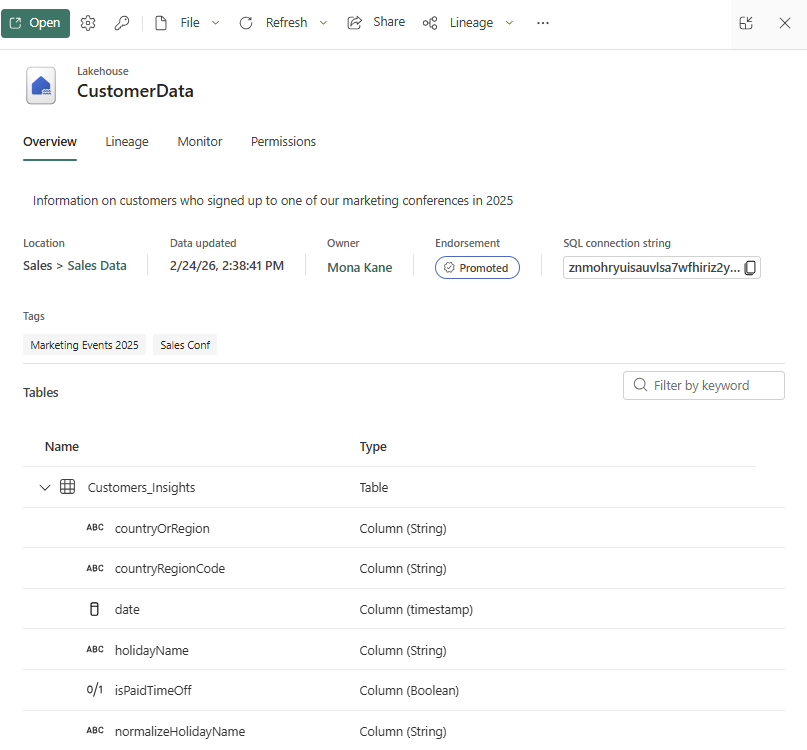Open more options via the ellipsis icon
The height and width of the screenshot is (750, 807).
pos(543,22)
